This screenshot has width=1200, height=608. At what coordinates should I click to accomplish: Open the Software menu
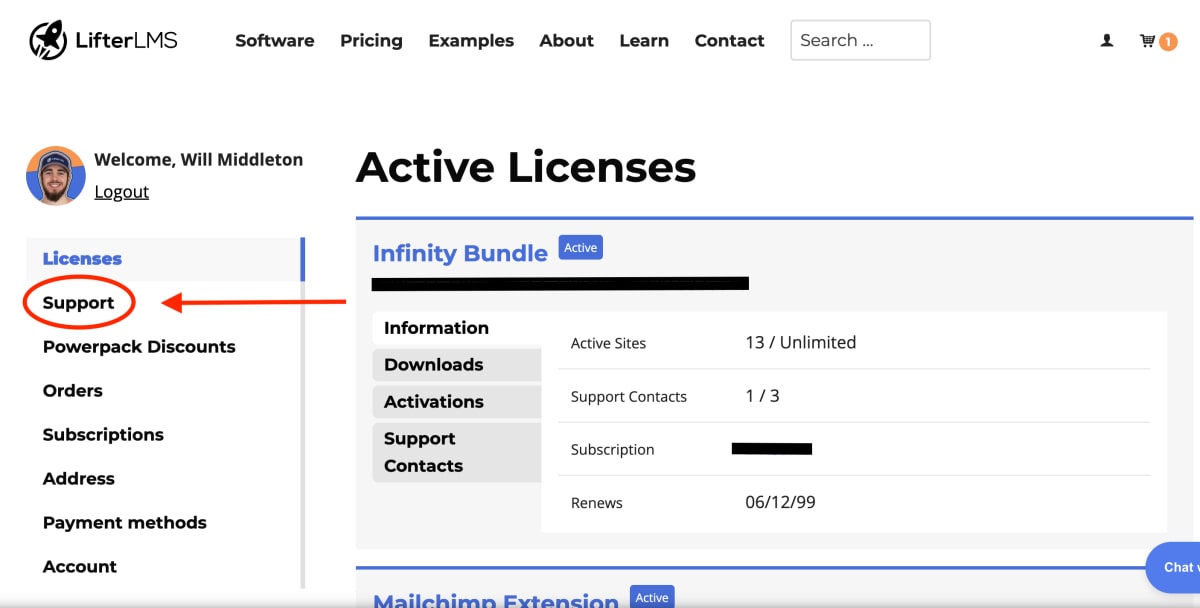[x=274, y=41]
